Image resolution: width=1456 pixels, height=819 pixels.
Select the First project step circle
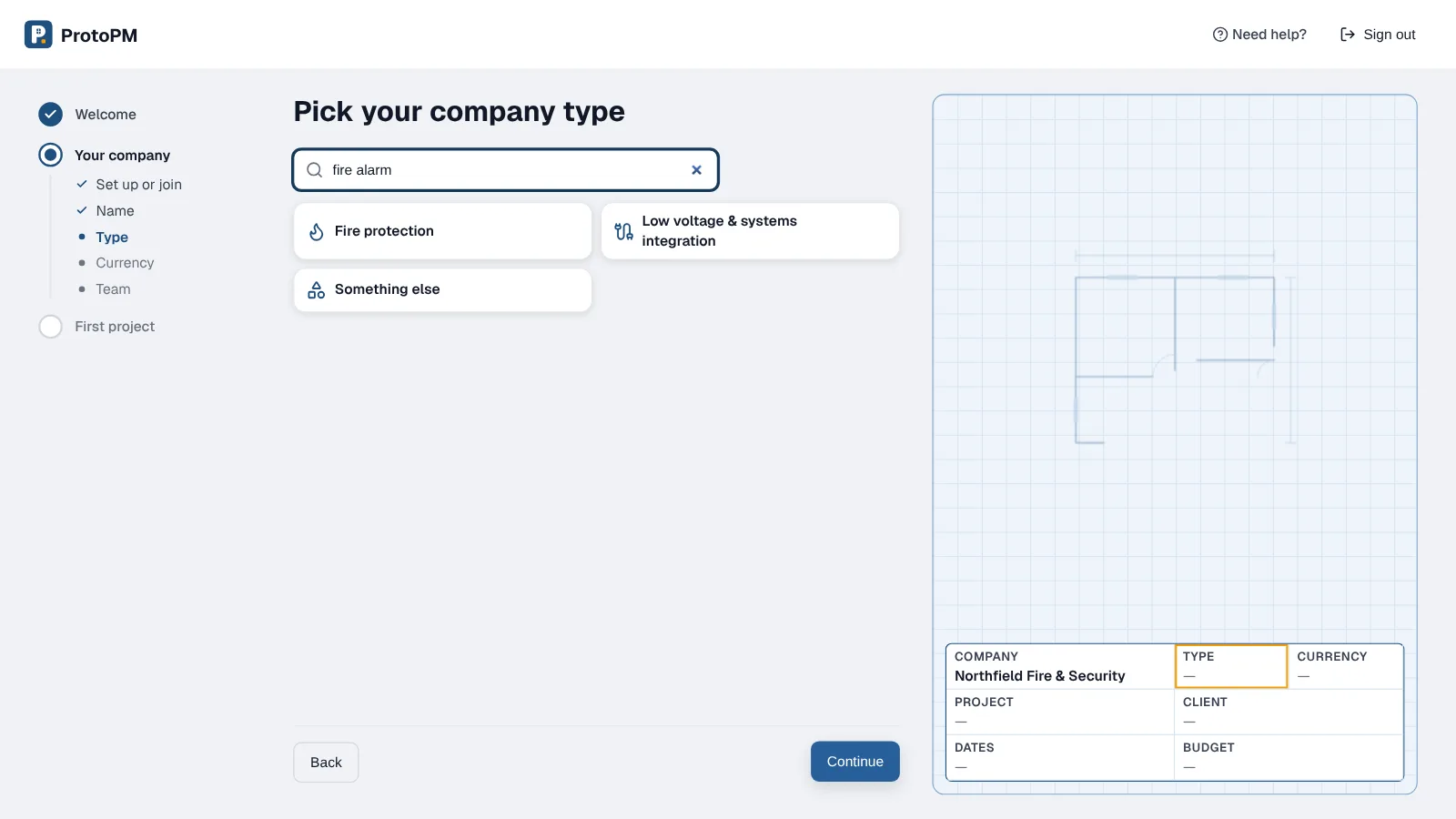[51, 327]
